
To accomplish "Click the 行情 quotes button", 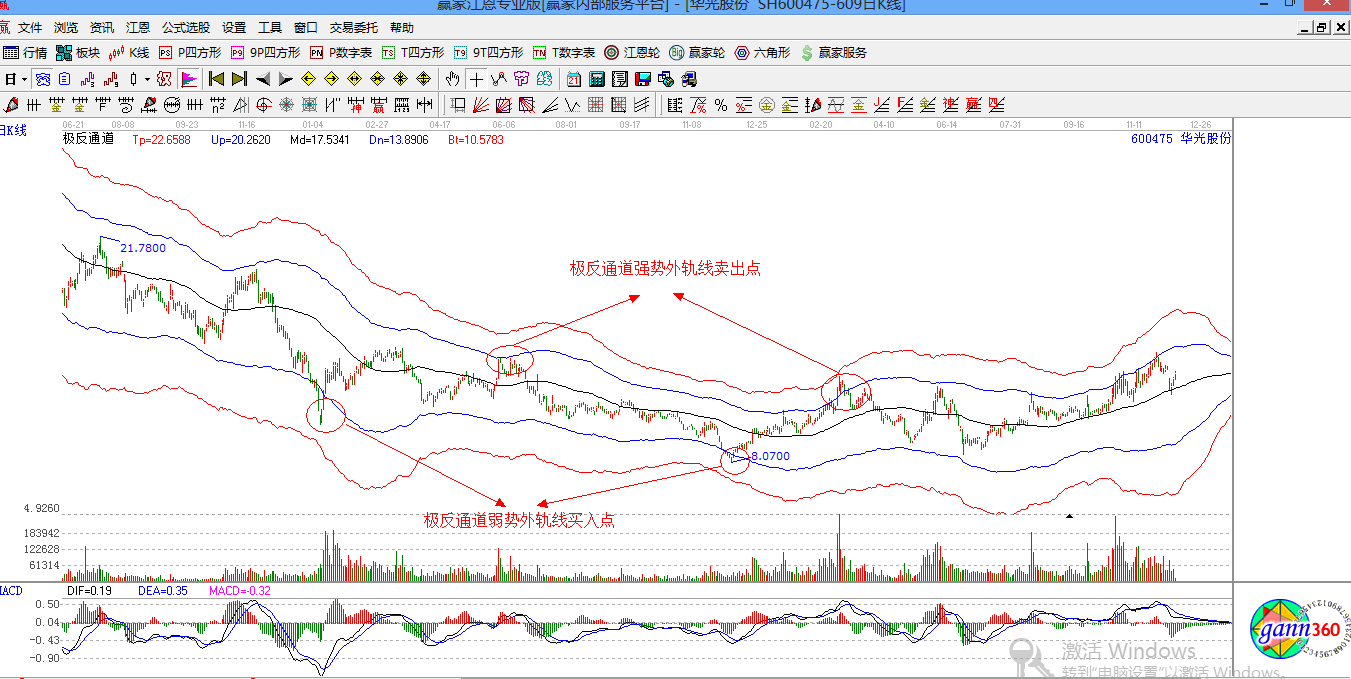I will (x=25, y=53).
